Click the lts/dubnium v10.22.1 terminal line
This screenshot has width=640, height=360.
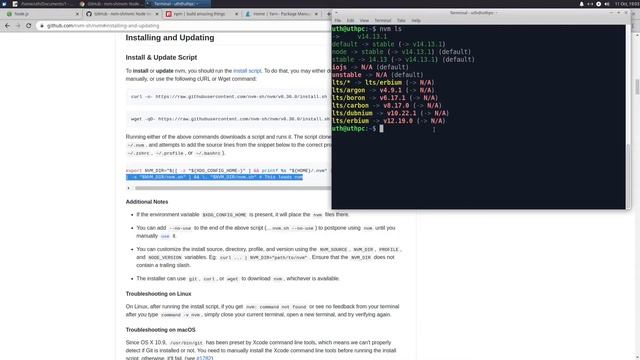(x=390, y=113)
